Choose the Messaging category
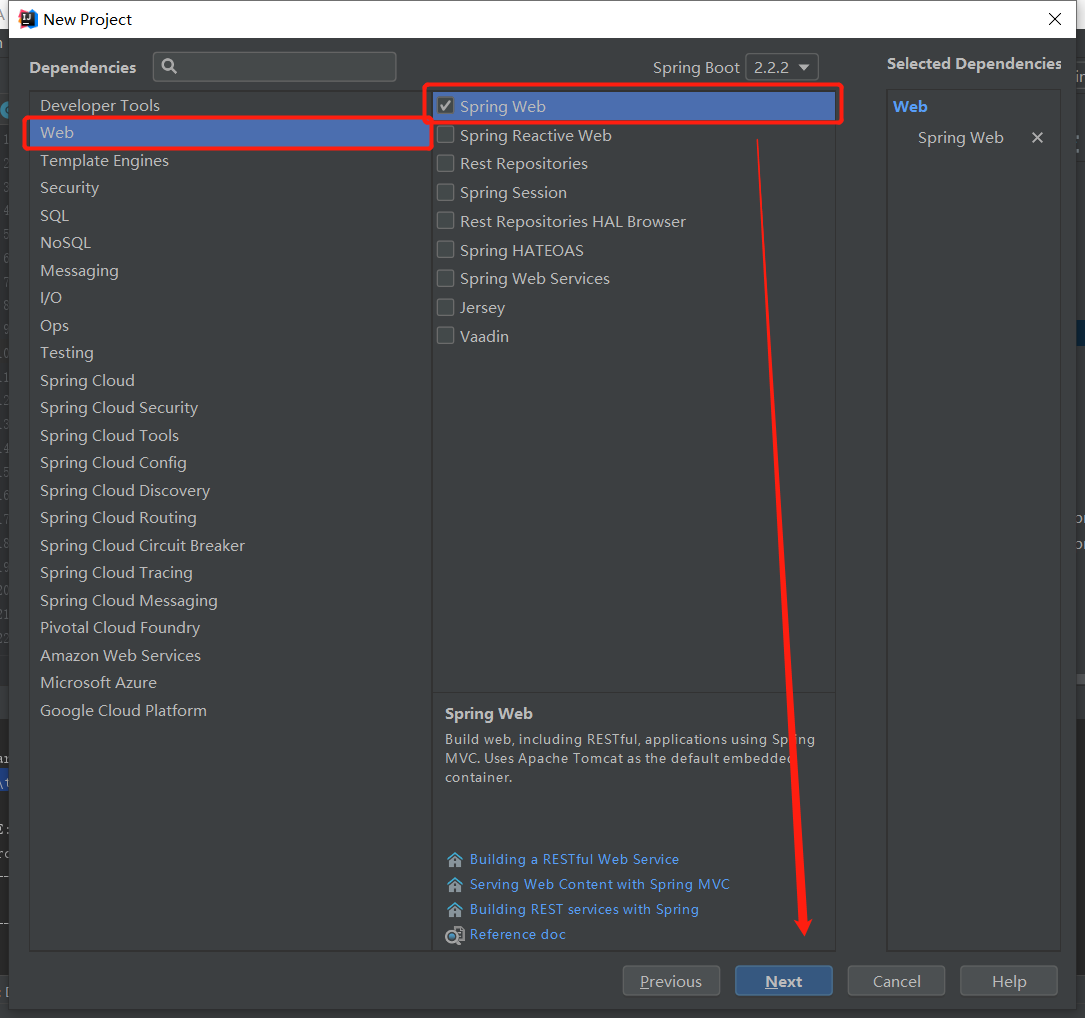This screenshot has height=1018, width=1085. (230, 271)
